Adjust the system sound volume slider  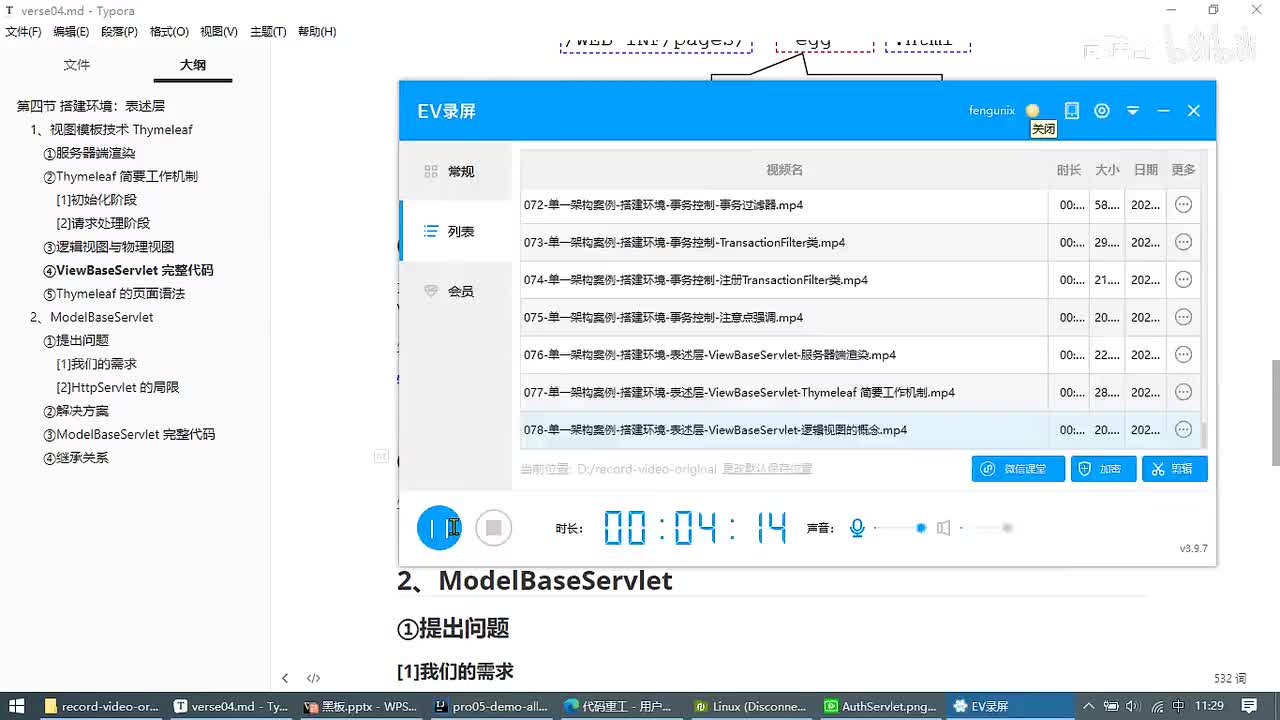(986, 528)
